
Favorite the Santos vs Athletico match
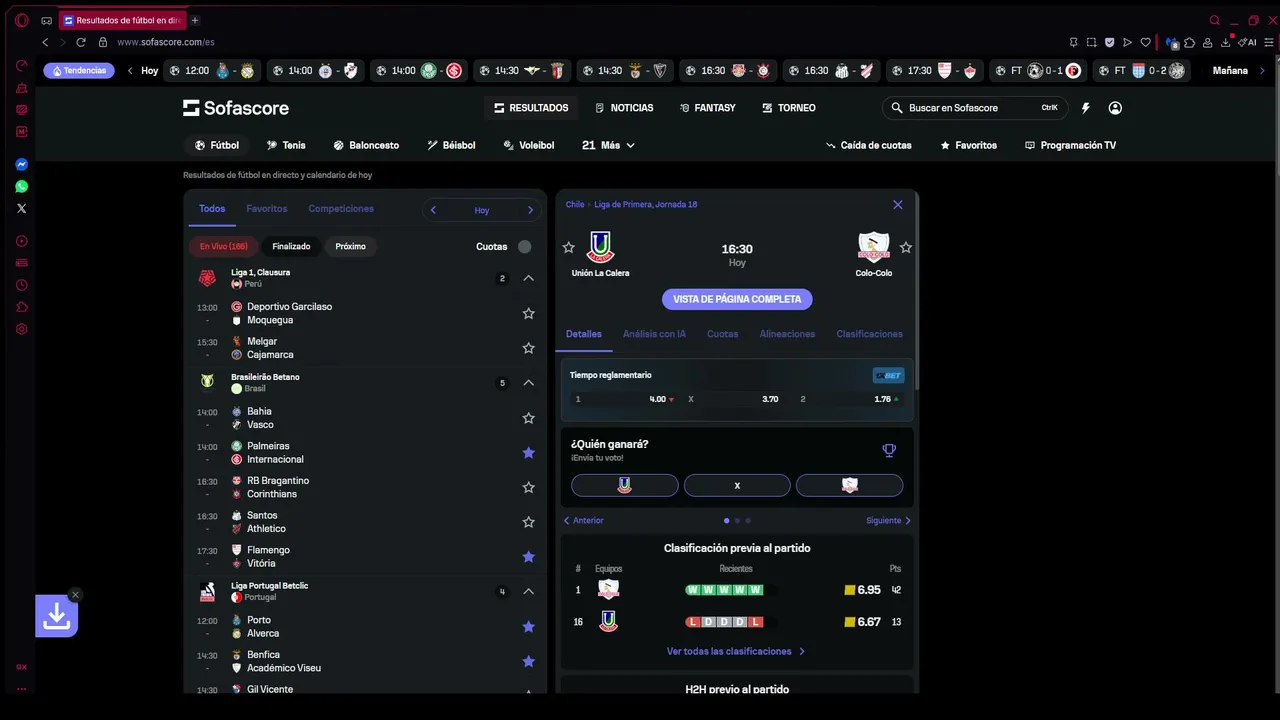tap(528, 522)
